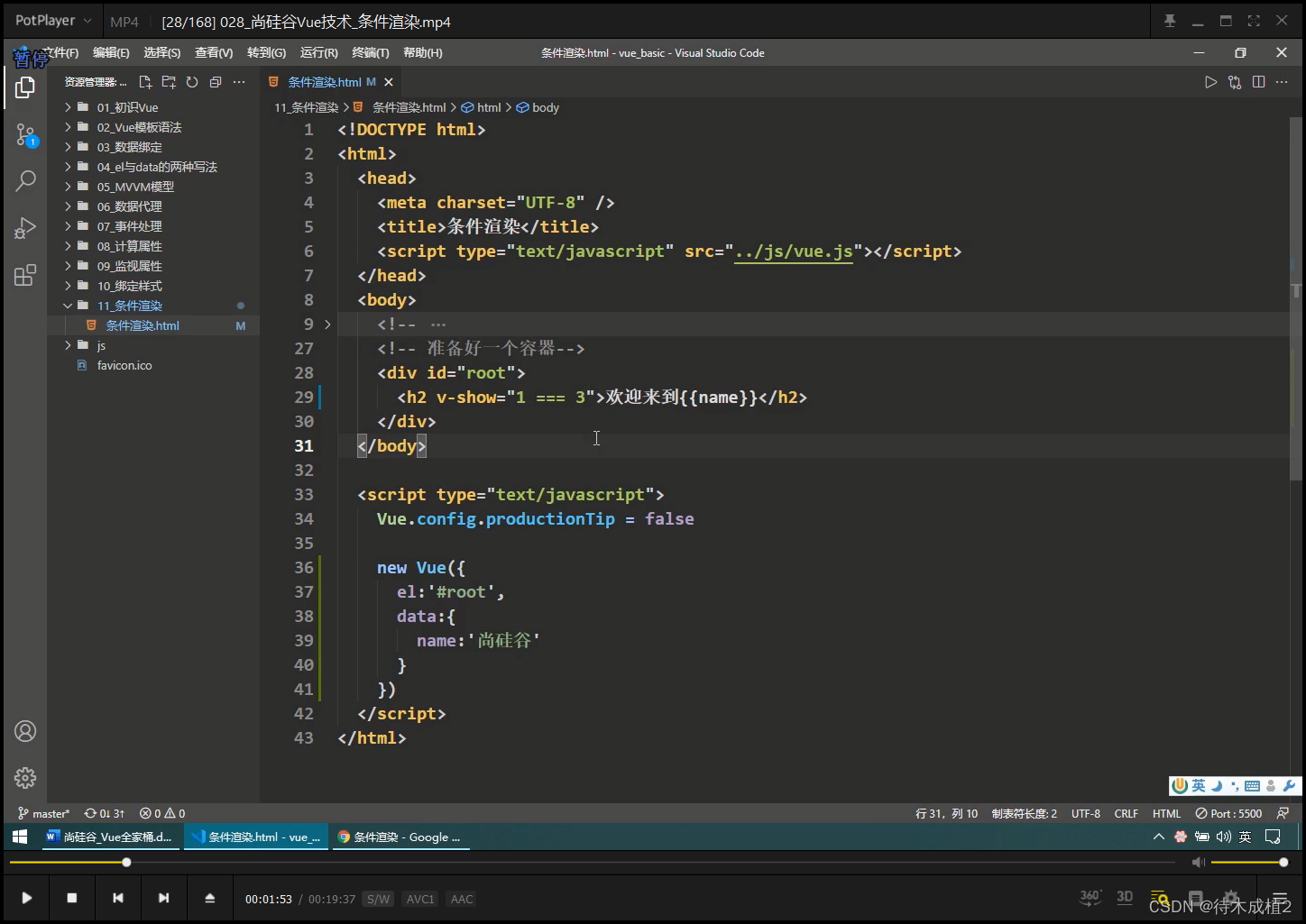The image size is (1306, 924).
Task: Create a new file in explorer
Action: (145, 82)
